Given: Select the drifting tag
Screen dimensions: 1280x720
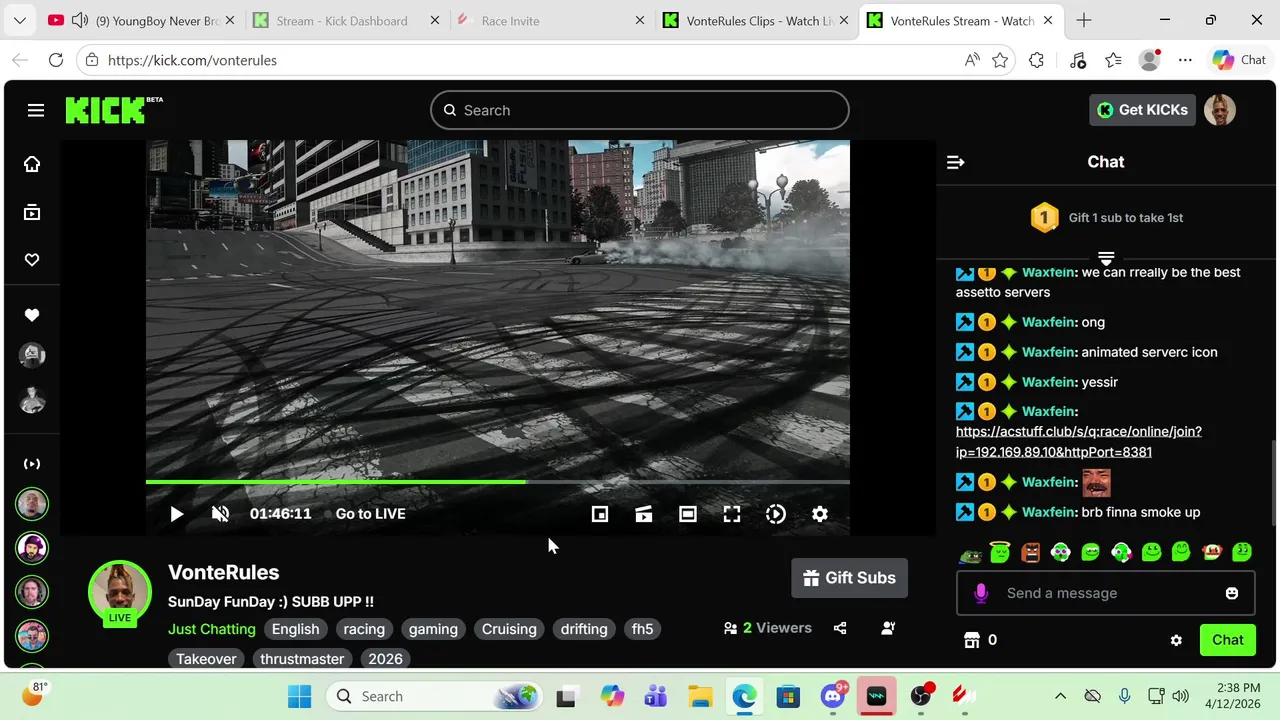Looking at the screenshot, I should (x=584, y=629).
